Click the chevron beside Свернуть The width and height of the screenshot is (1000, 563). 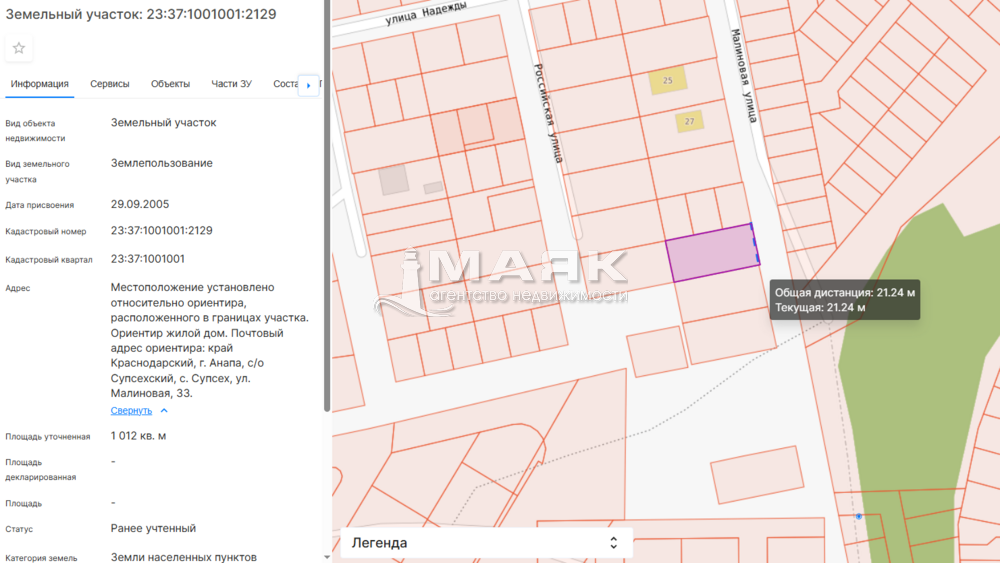164,411
